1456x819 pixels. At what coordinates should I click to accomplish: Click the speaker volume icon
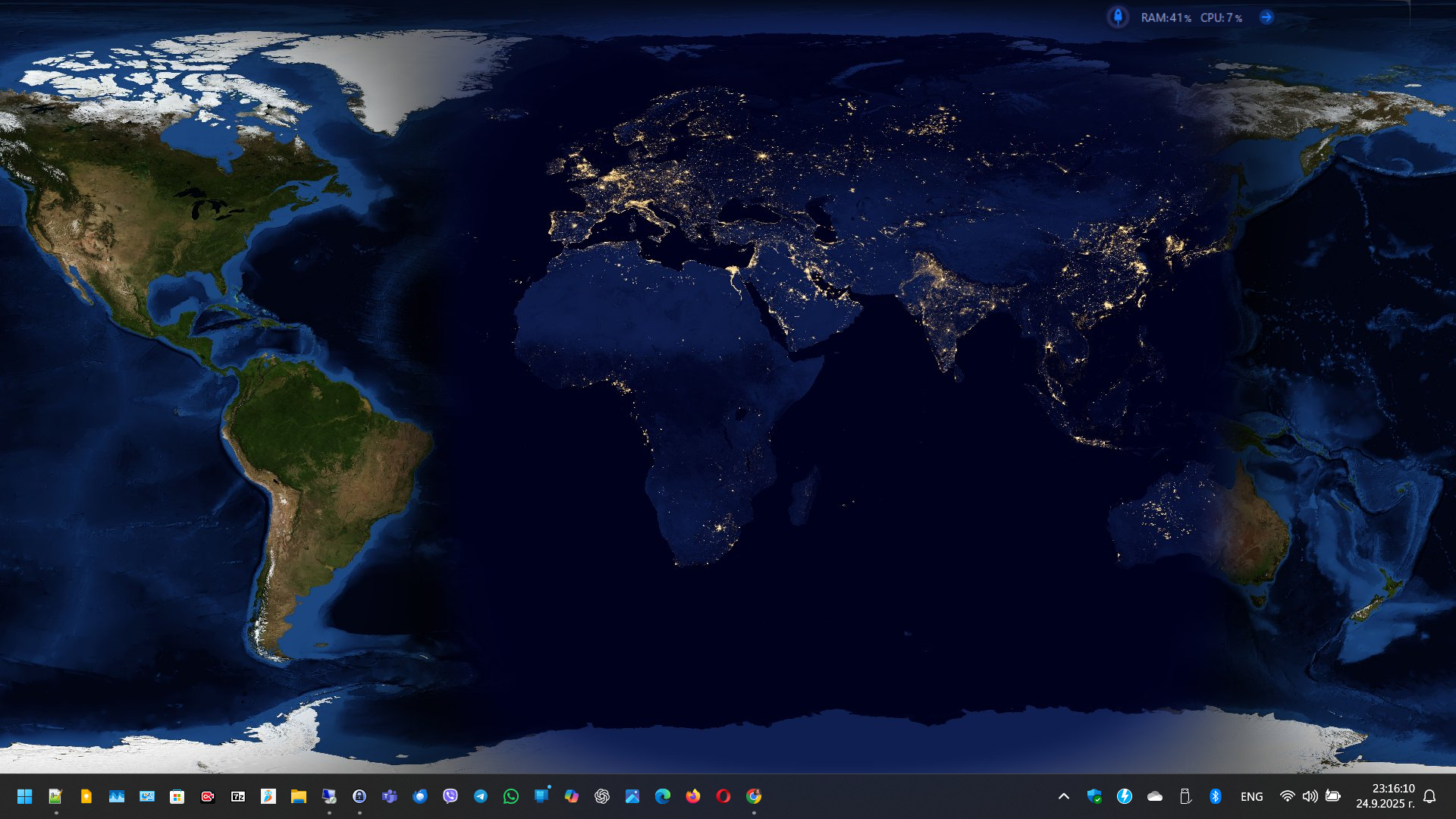coord(1310,796)
